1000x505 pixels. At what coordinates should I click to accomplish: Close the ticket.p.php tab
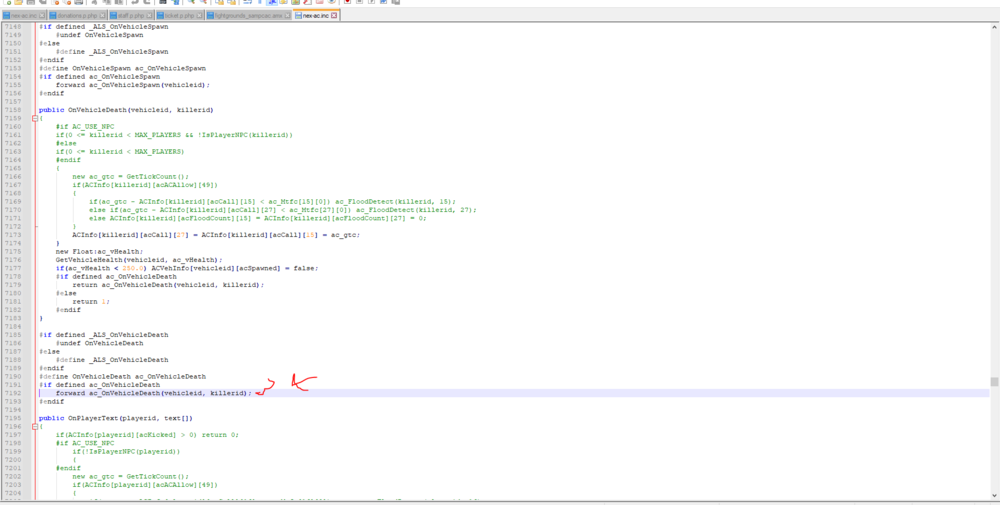tap(199, 15)
